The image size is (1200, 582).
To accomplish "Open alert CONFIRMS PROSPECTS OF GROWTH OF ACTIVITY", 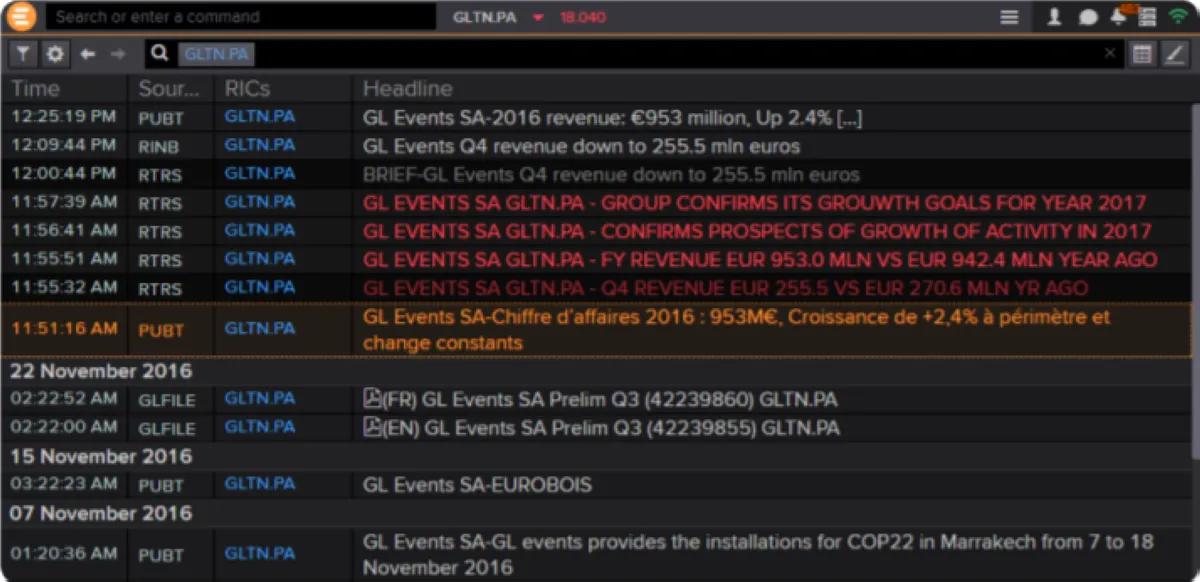I will point(757,232).
